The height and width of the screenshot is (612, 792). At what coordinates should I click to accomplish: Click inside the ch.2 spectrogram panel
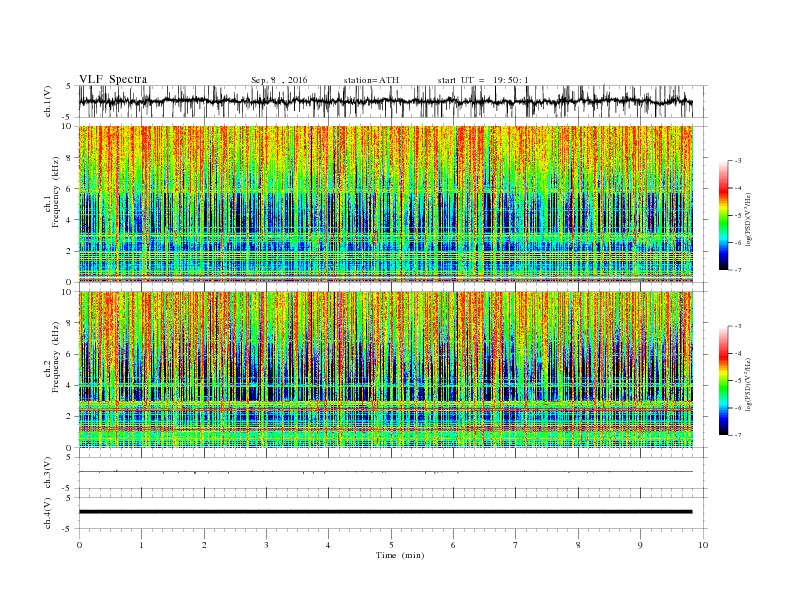coord(385,370)
